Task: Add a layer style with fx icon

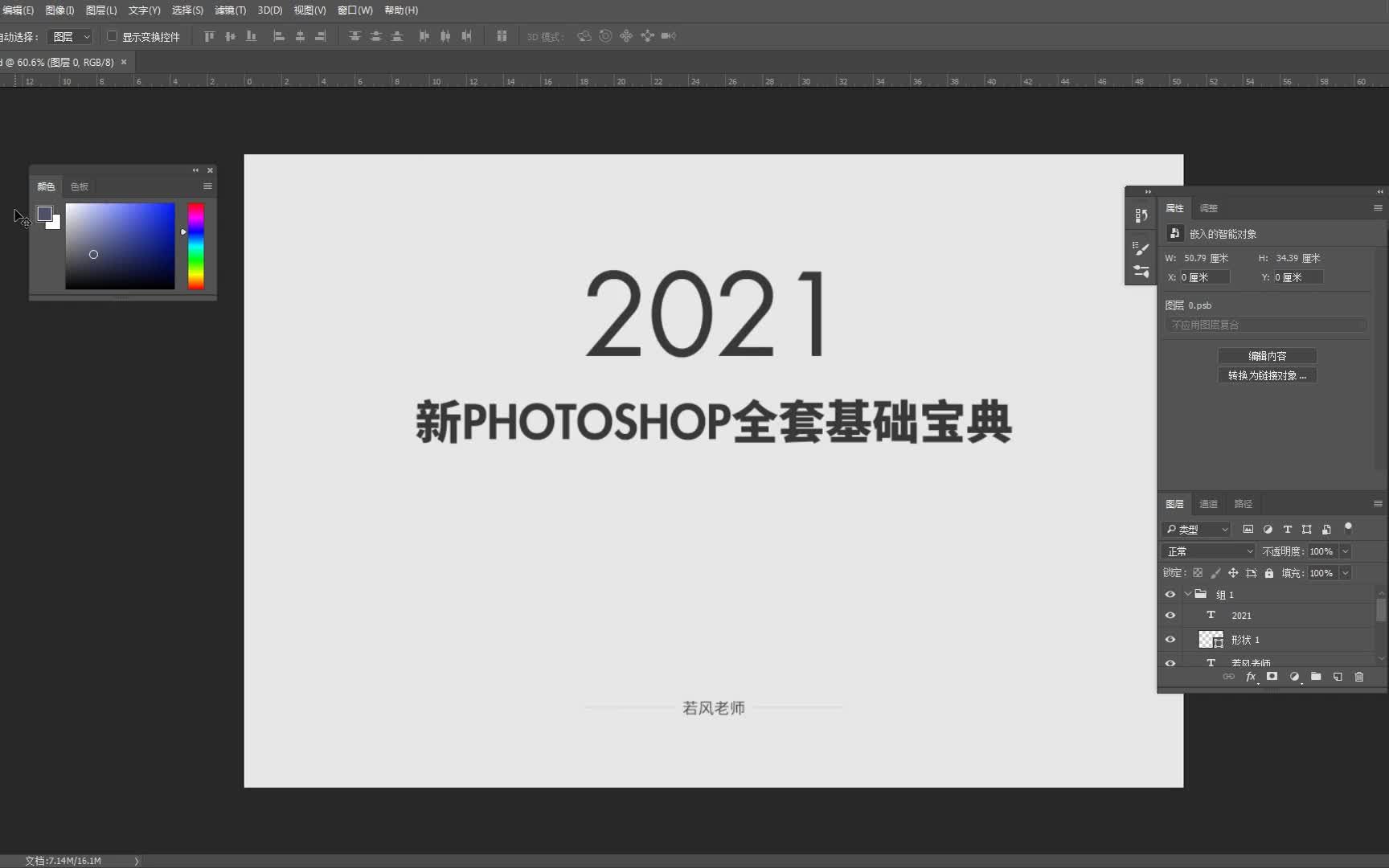Action: (1251, 677)
